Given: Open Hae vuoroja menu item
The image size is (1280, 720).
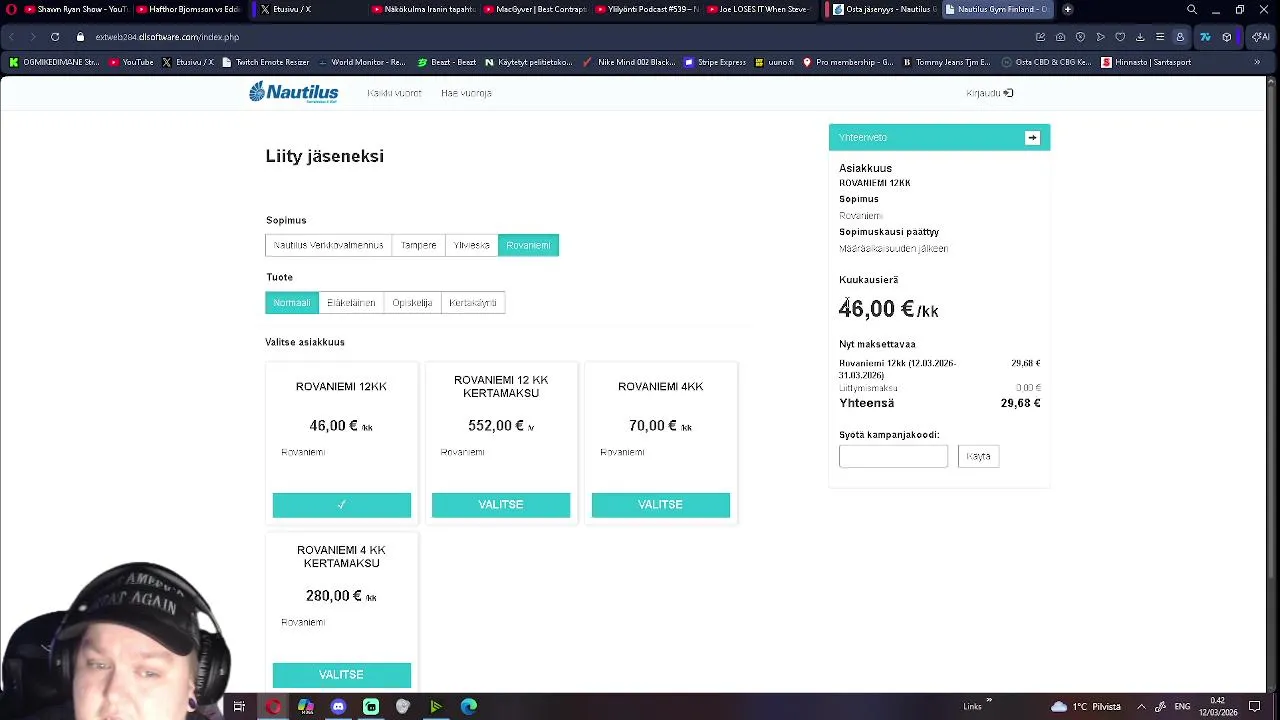Looking at the screenshot, I should coord(466,93).
